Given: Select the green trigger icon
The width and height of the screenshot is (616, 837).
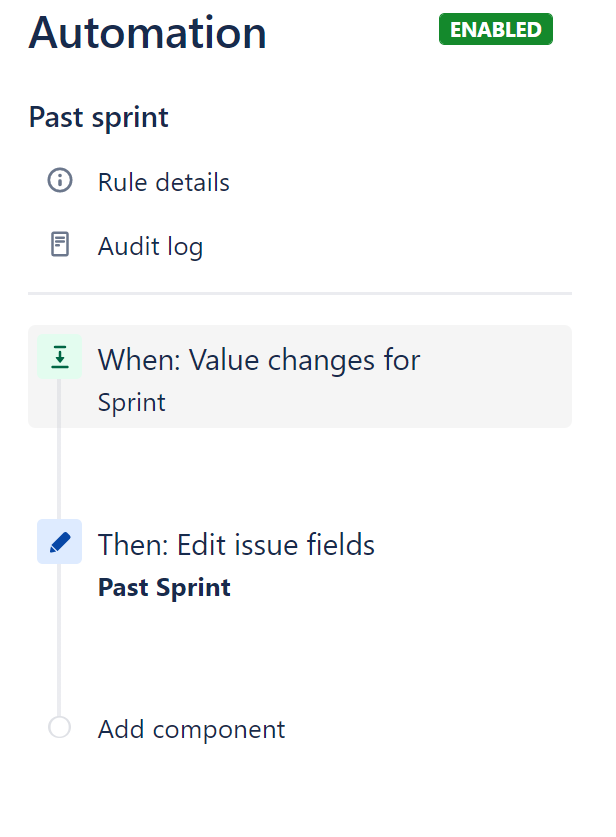Looking at the screenshot, I should 60,358.
